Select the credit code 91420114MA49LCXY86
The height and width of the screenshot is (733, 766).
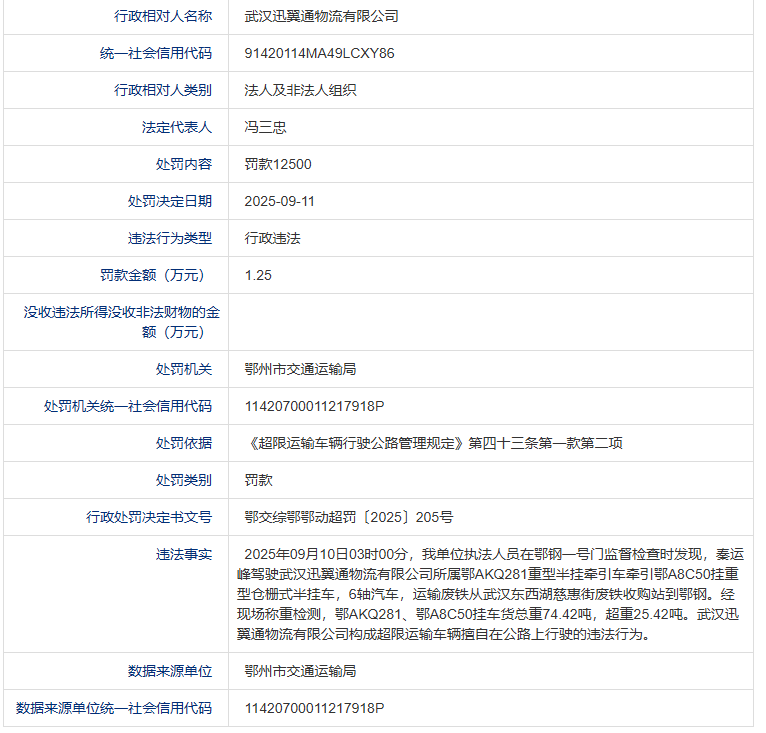[x=319, y=53]
